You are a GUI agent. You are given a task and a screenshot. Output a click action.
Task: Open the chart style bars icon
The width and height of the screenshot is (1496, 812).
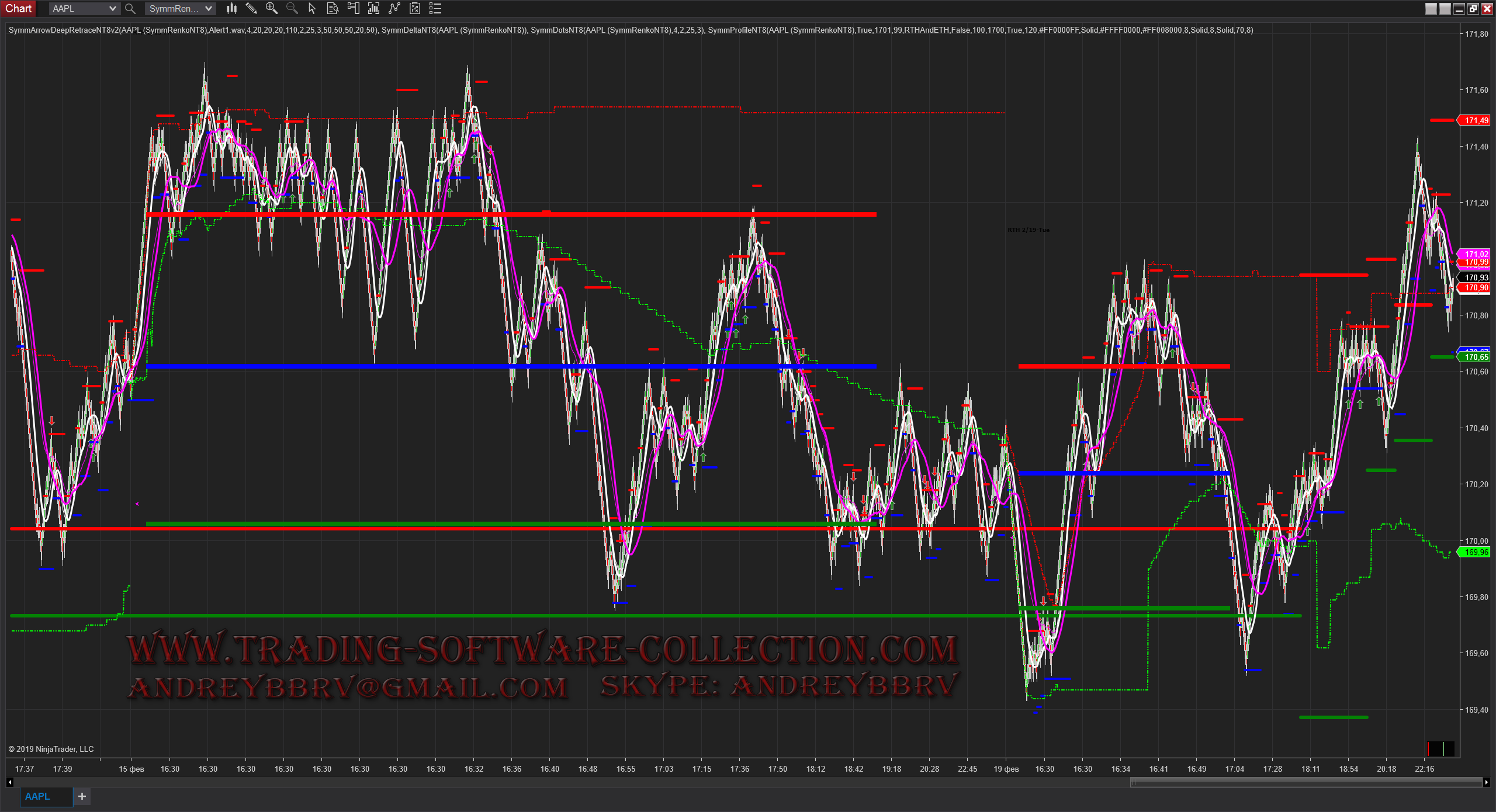coord(232,8)
